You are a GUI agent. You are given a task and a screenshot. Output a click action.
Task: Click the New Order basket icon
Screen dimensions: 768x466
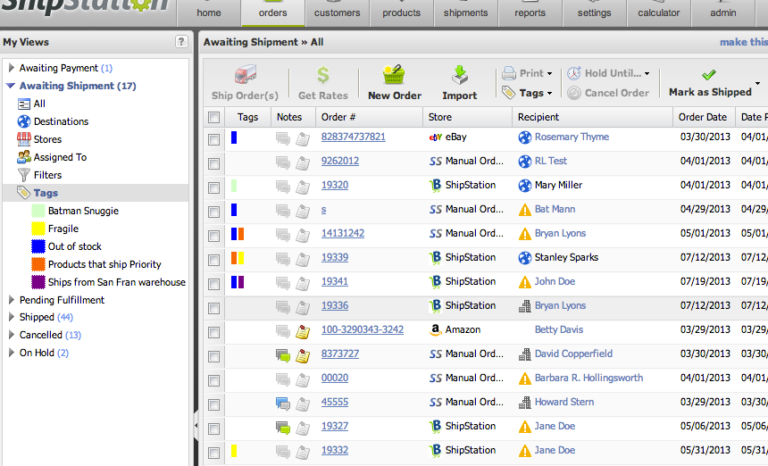[x=394, y=76]
